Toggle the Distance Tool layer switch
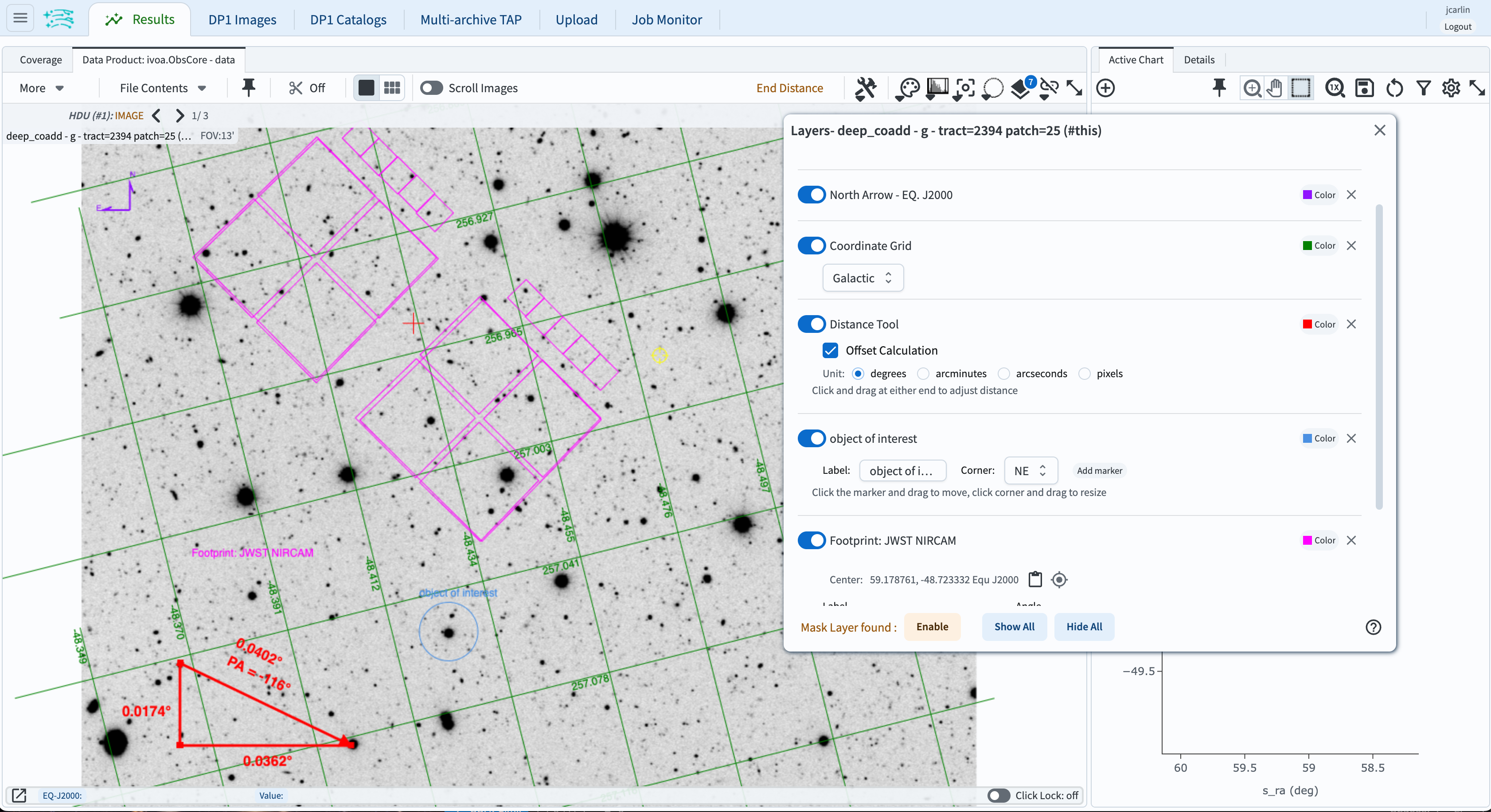 pos(812,324)
